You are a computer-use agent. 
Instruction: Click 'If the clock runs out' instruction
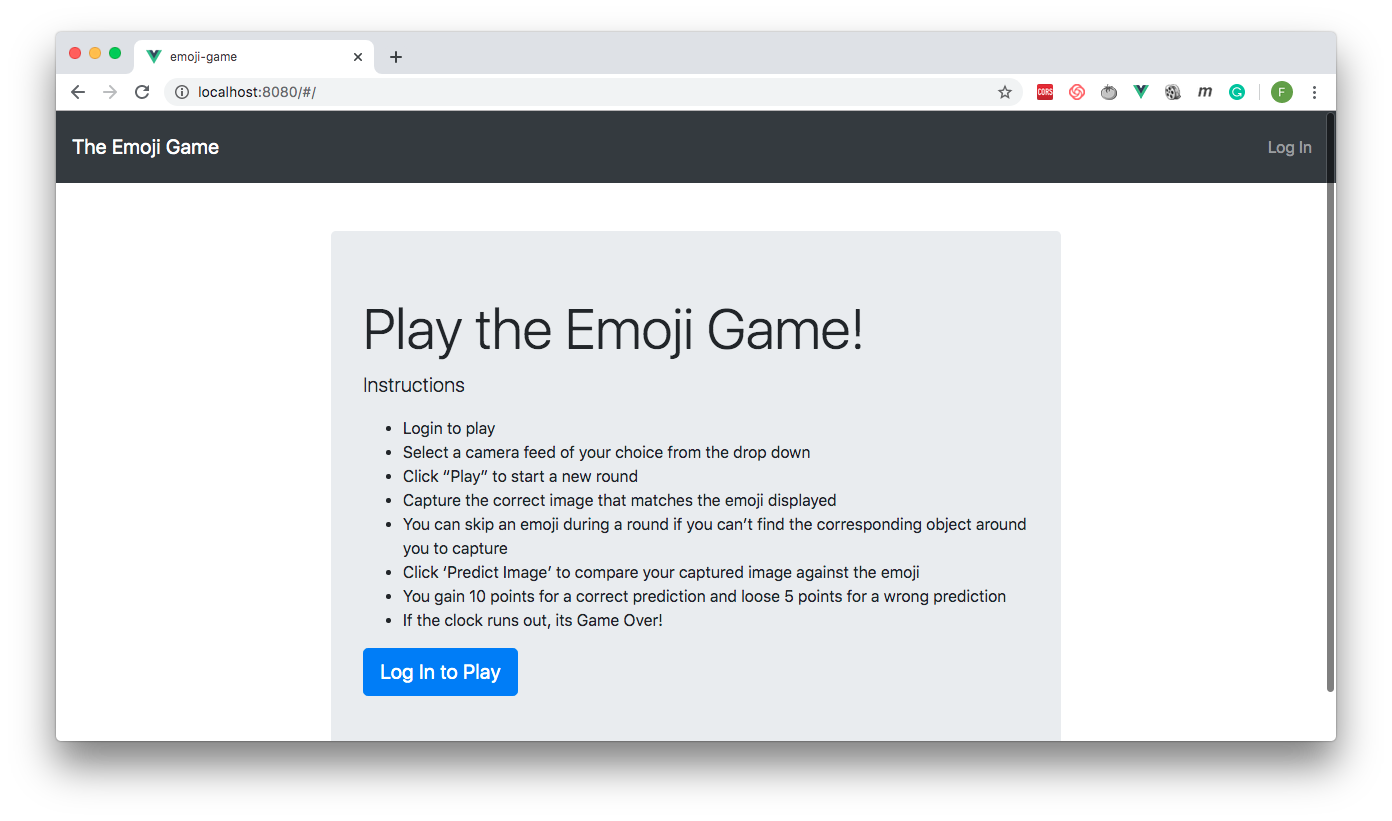533,620
